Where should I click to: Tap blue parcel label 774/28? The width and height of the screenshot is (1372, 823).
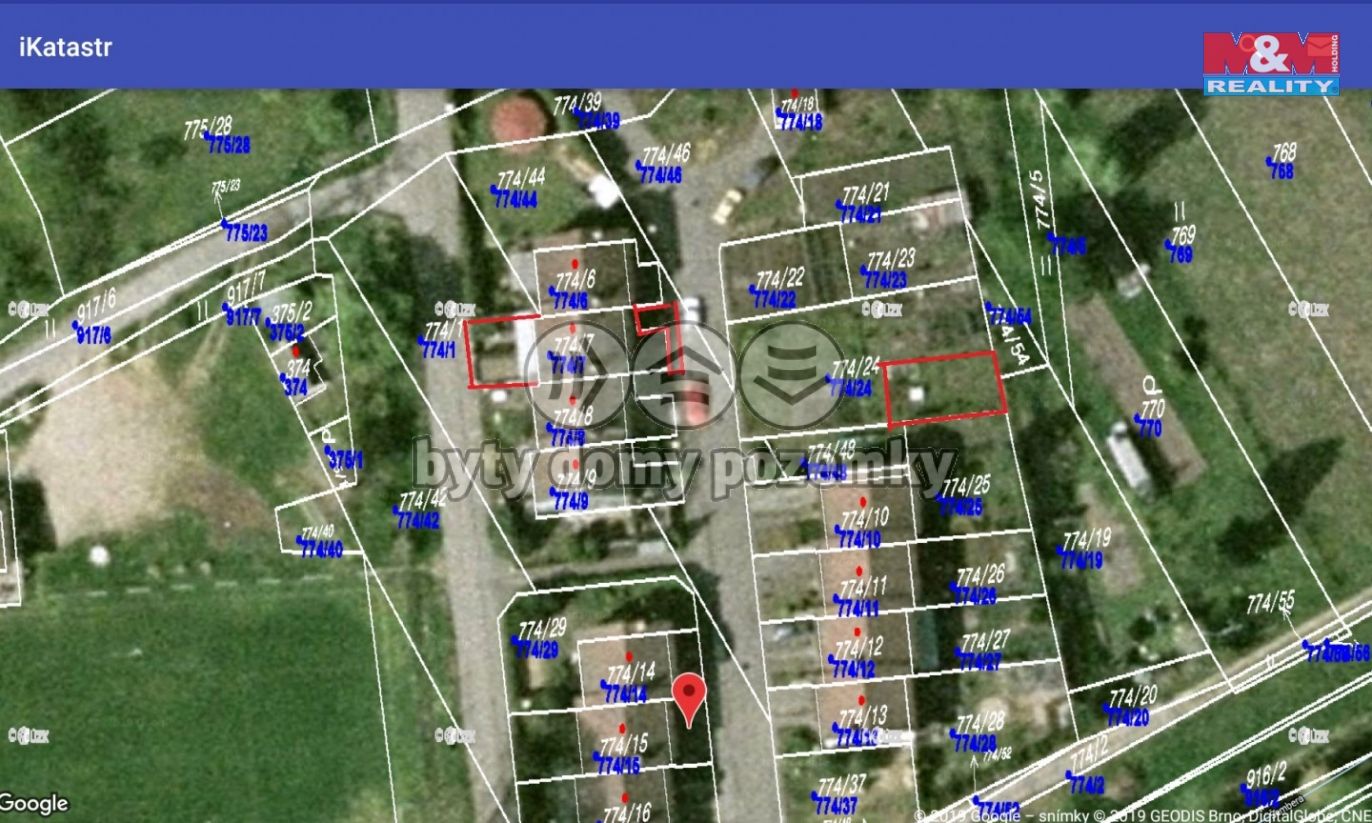(975, 744)
